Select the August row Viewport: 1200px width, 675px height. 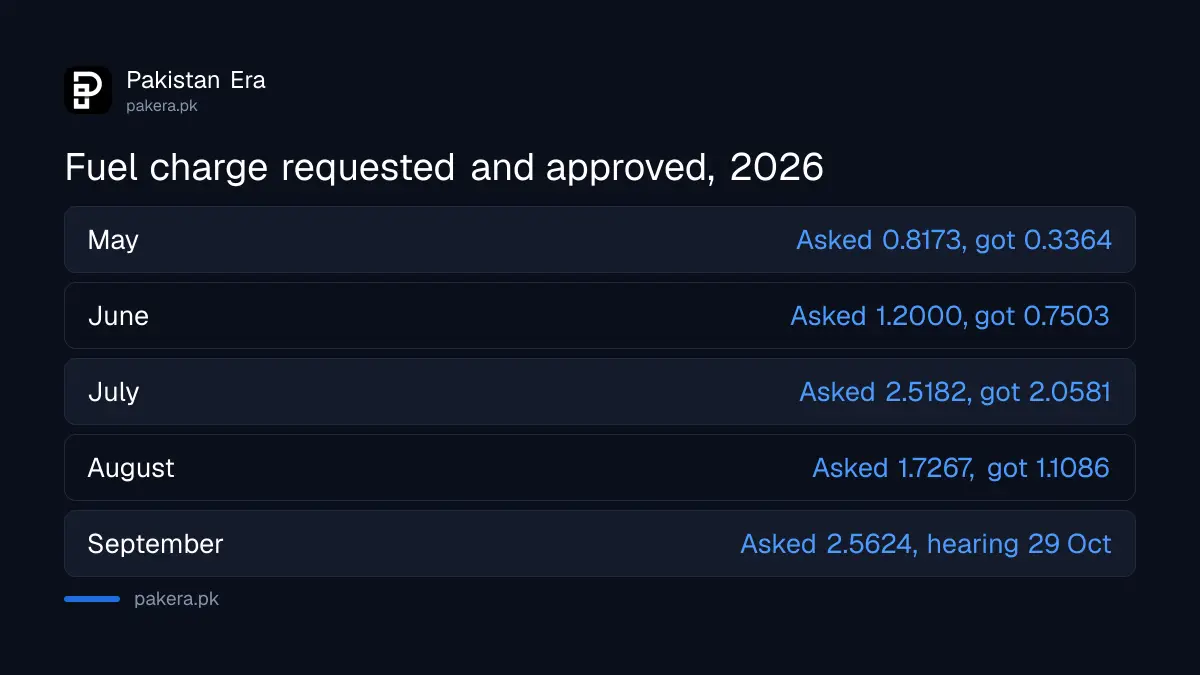pyautogui.click(x=600, y=468)
